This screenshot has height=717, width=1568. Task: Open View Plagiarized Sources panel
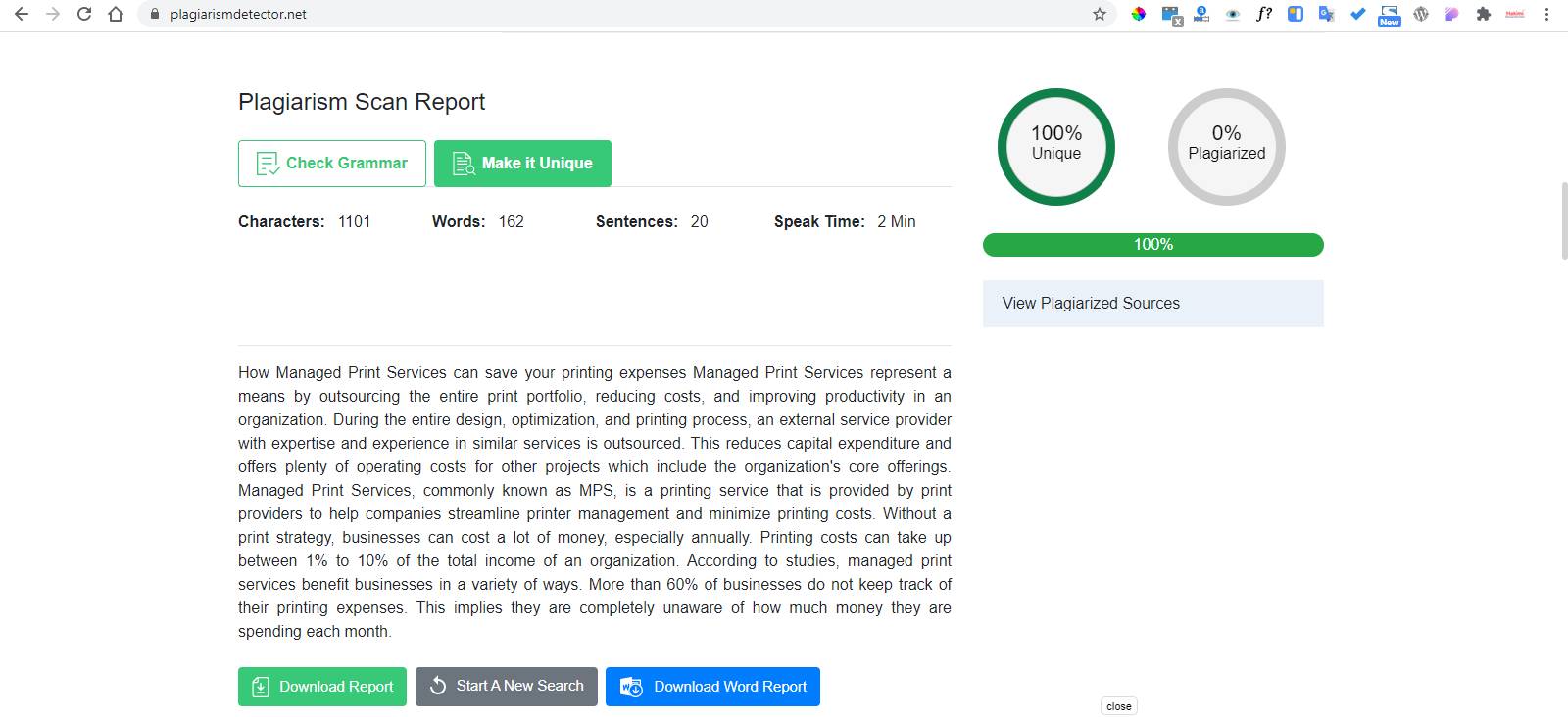point(1153,304)
